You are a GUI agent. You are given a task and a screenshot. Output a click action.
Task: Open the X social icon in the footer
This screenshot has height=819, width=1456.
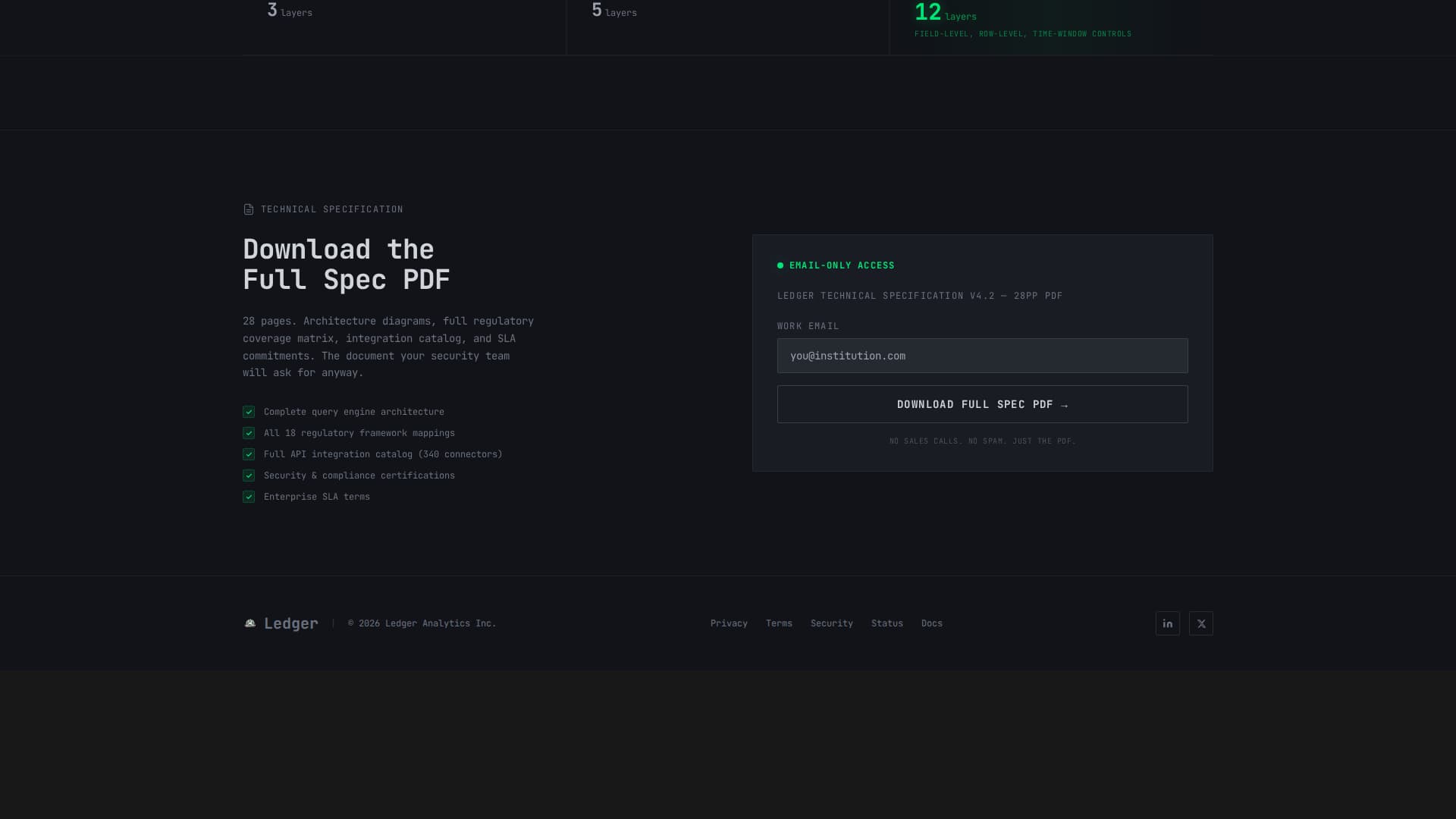pyautogui.click(x=1200, y=623)
